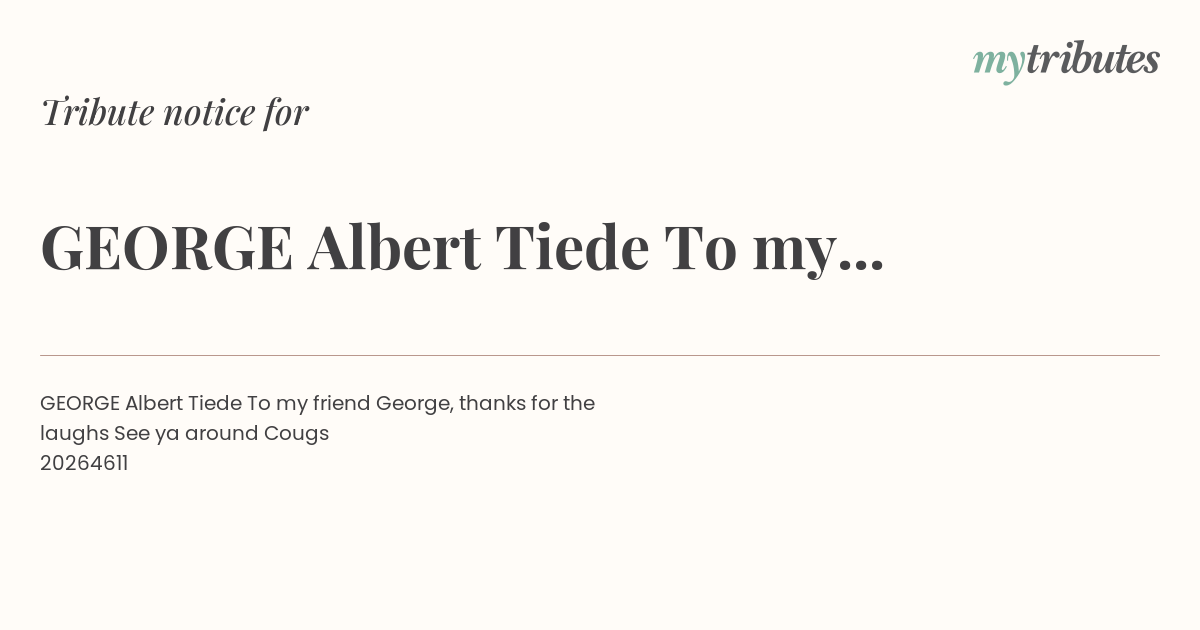The image size is (1200, 630).
Task: Click "Tiede" in the large title
Action: (572, 247)
